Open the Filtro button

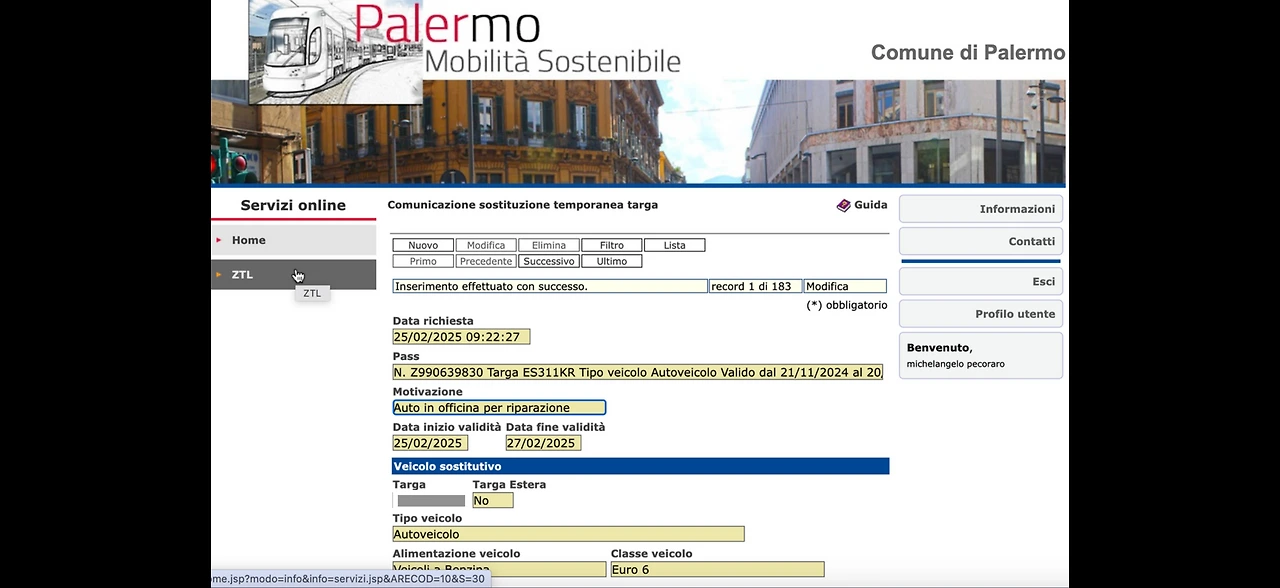[x=612, y=245]
